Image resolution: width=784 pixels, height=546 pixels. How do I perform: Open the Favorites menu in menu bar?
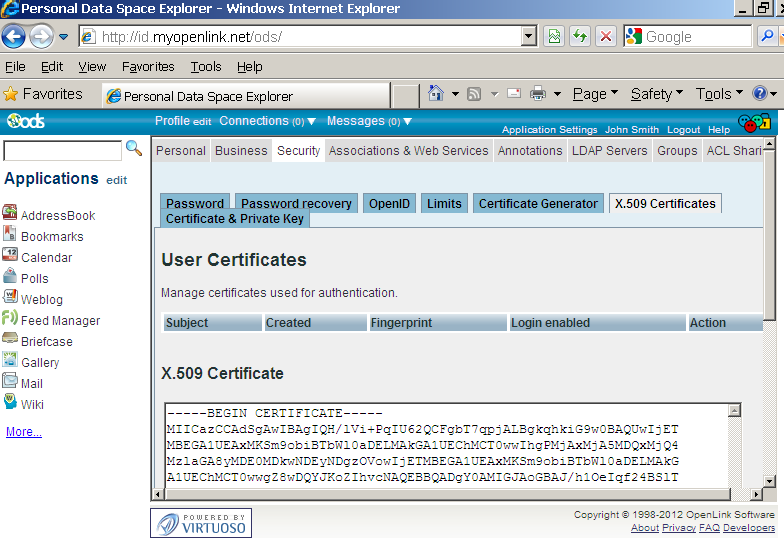click(x=148, y=67)
